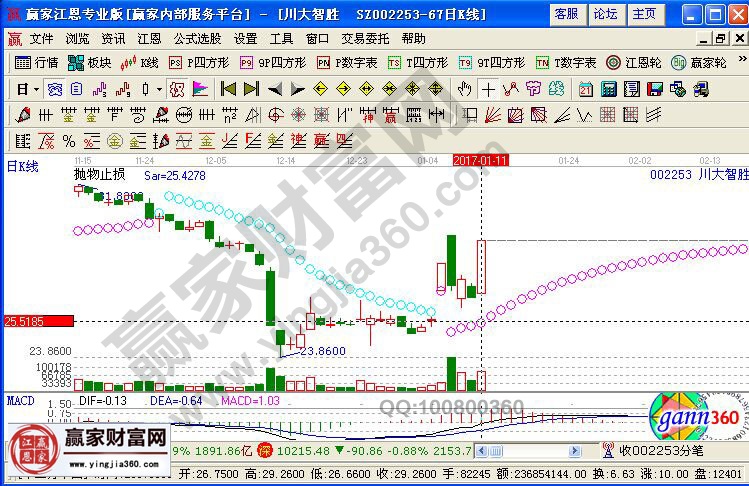Jump to first bar arrow icon

click(x=228, y=88)
